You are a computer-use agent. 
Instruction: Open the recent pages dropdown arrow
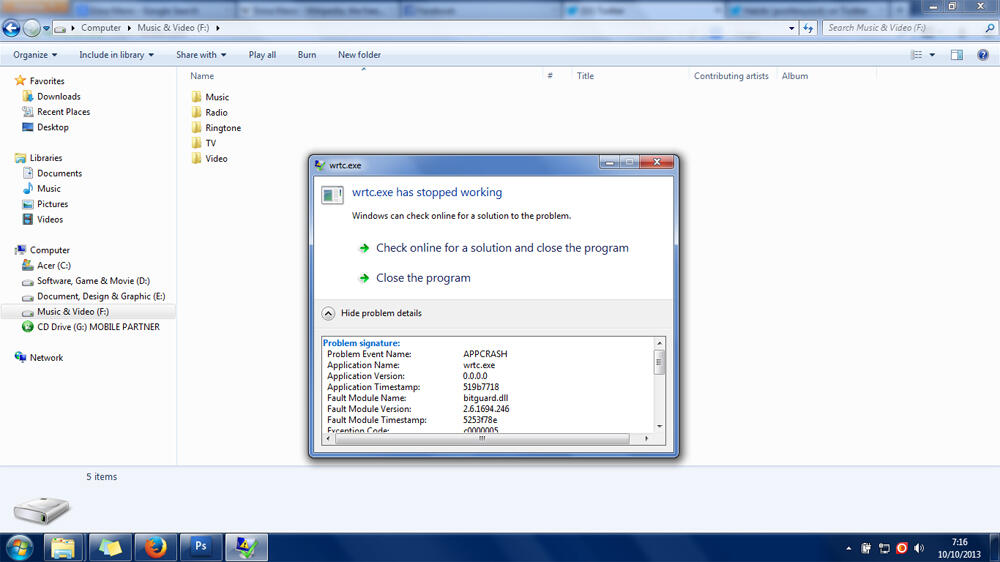46,28
